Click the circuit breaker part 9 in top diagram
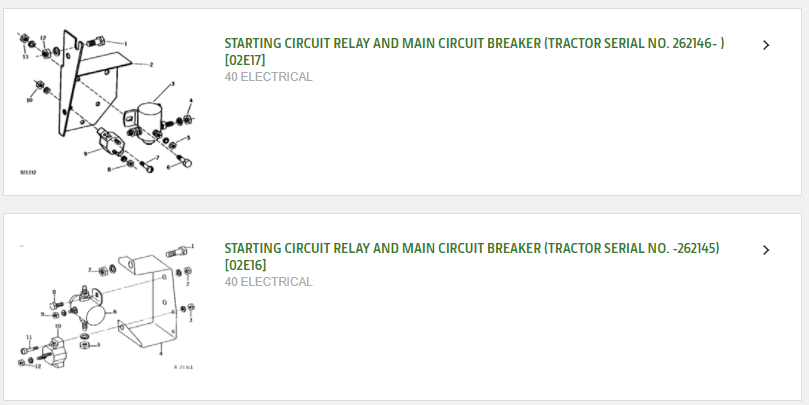The width and height of the screenshot is (809, 405). pos(111,142)
